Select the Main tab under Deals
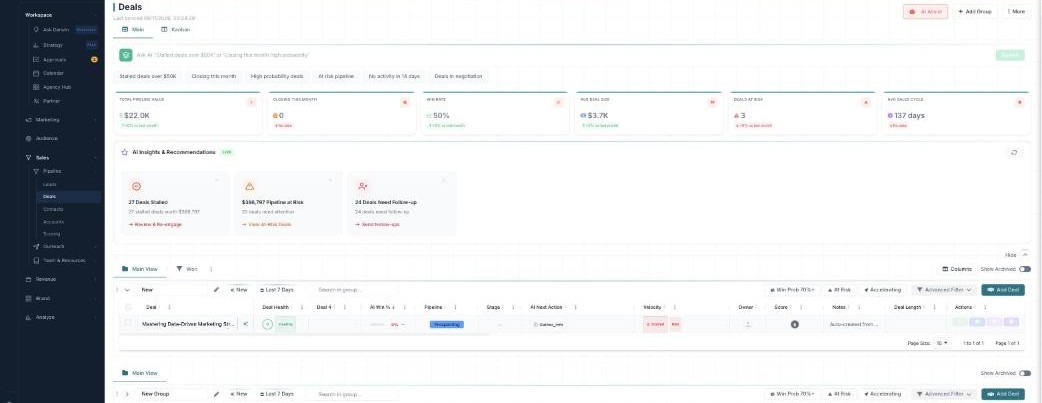Screen dimensions: 1042x403 click(134, 30)
